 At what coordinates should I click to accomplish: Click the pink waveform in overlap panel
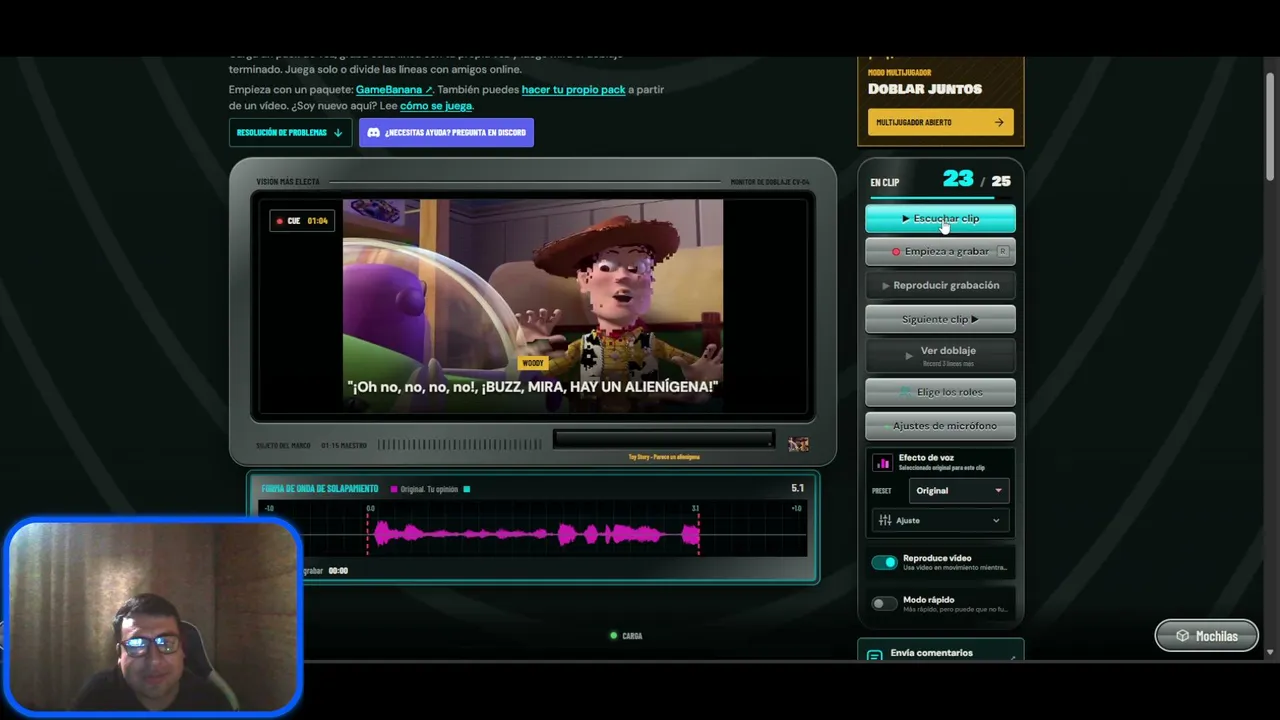[x=535, y=535]
